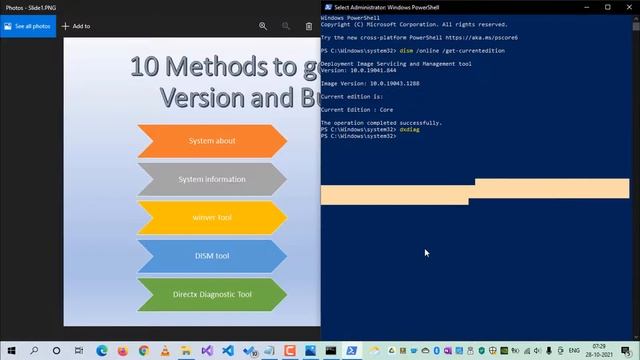Click OneDrive cloud tray icon
This screenshot has width=640, height=360.
click(425, 351)
